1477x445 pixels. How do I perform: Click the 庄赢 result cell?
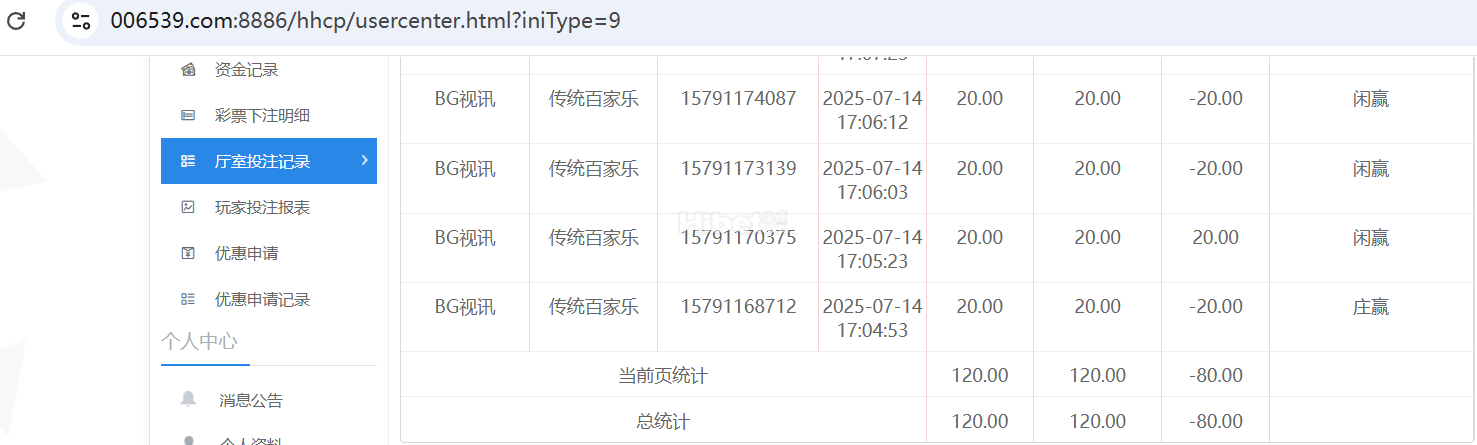pyautogui.click(x=1370, y=308)
